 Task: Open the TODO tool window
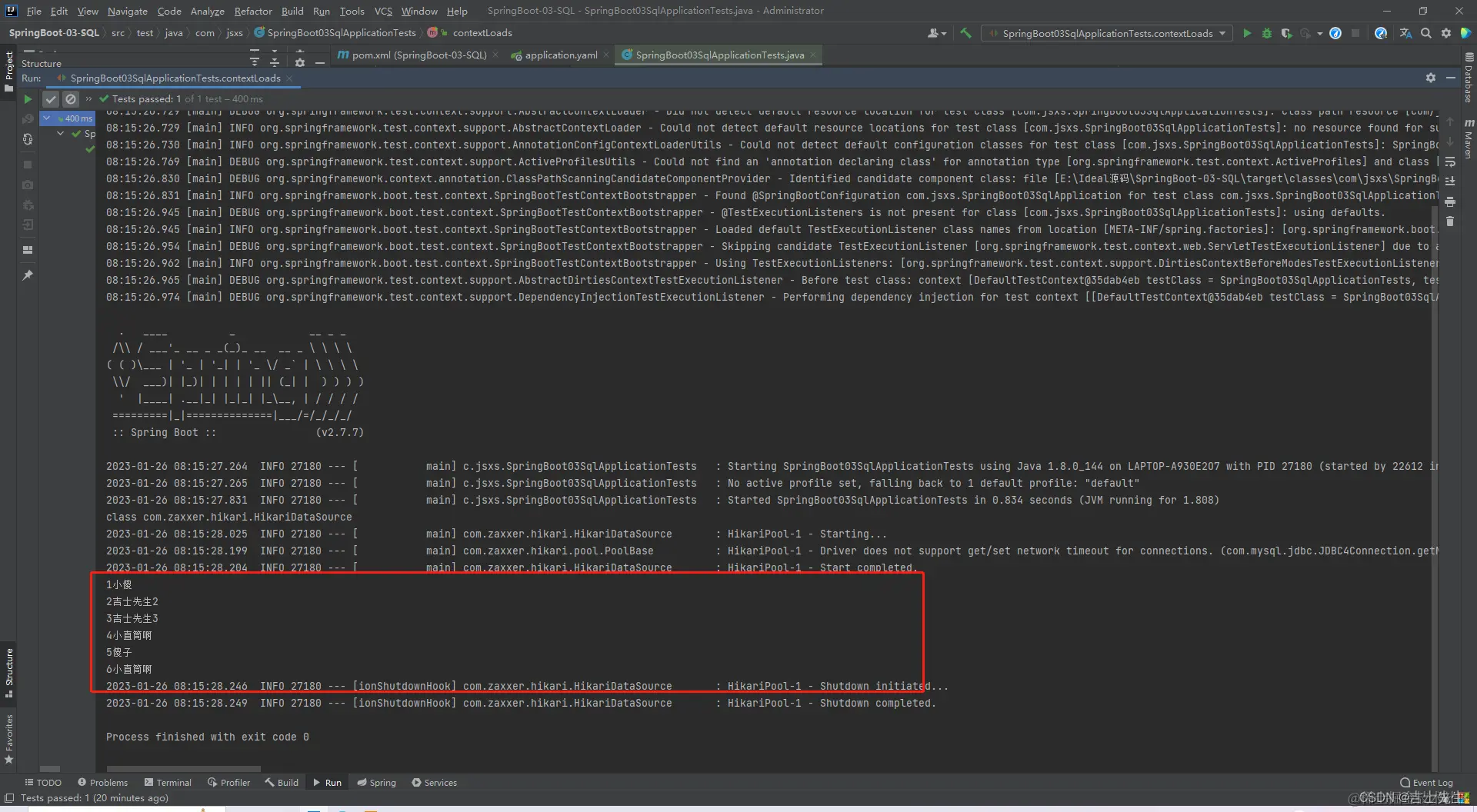(x=43, y=782)
